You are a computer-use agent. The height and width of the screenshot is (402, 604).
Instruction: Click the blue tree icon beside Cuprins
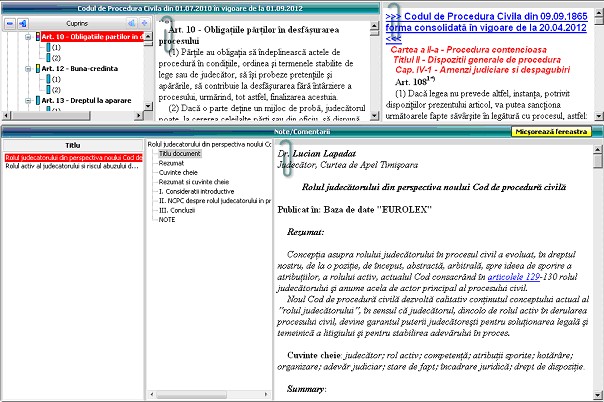tap(23, 23)
